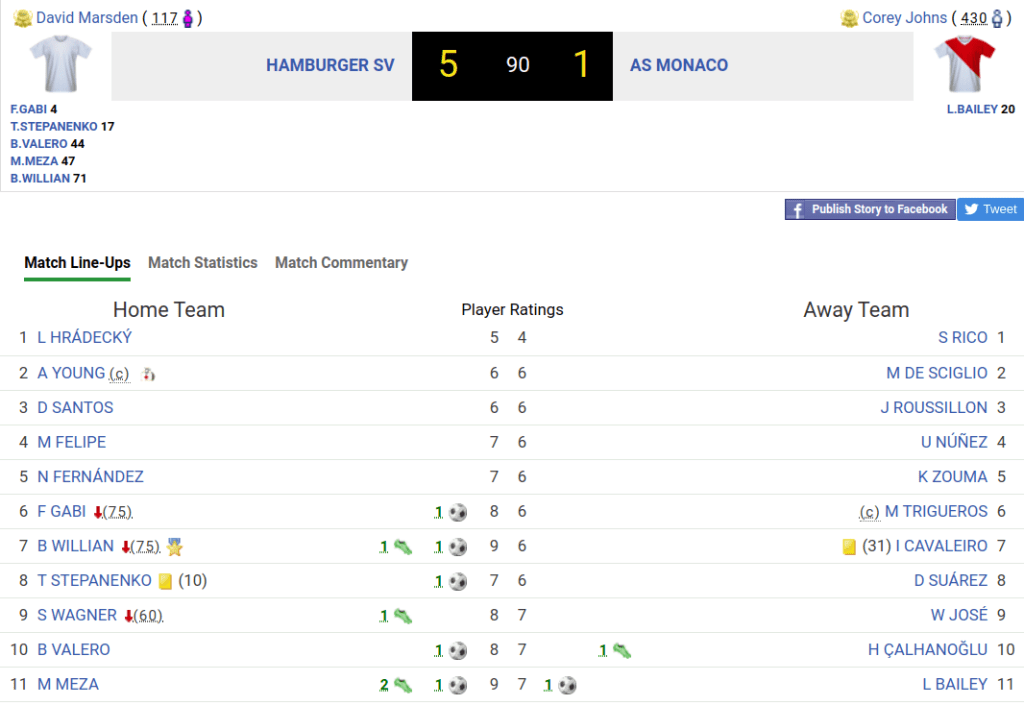The height and width of the screenshot is (705, 1024).
Task: Click the trophy icon next to David Marsden
Action: pyautogui.click(x=22, y=18)
